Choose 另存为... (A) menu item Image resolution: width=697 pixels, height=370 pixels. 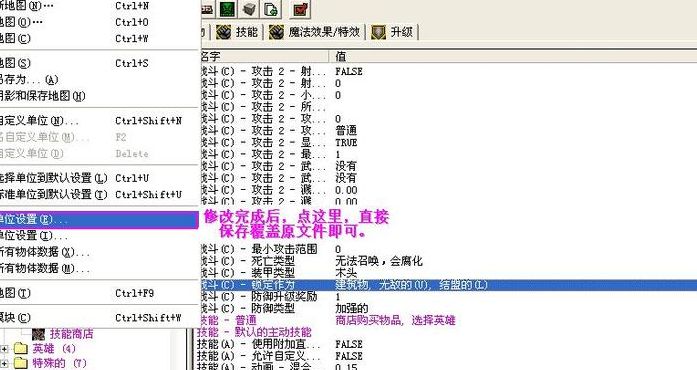click(99, 80)
